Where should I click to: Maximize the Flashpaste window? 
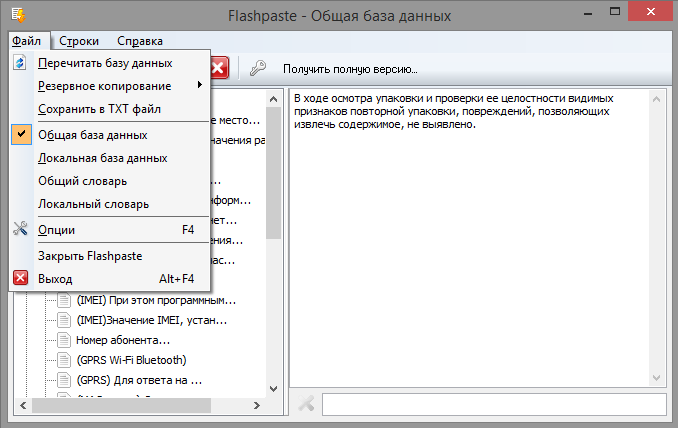coord(615,12)
